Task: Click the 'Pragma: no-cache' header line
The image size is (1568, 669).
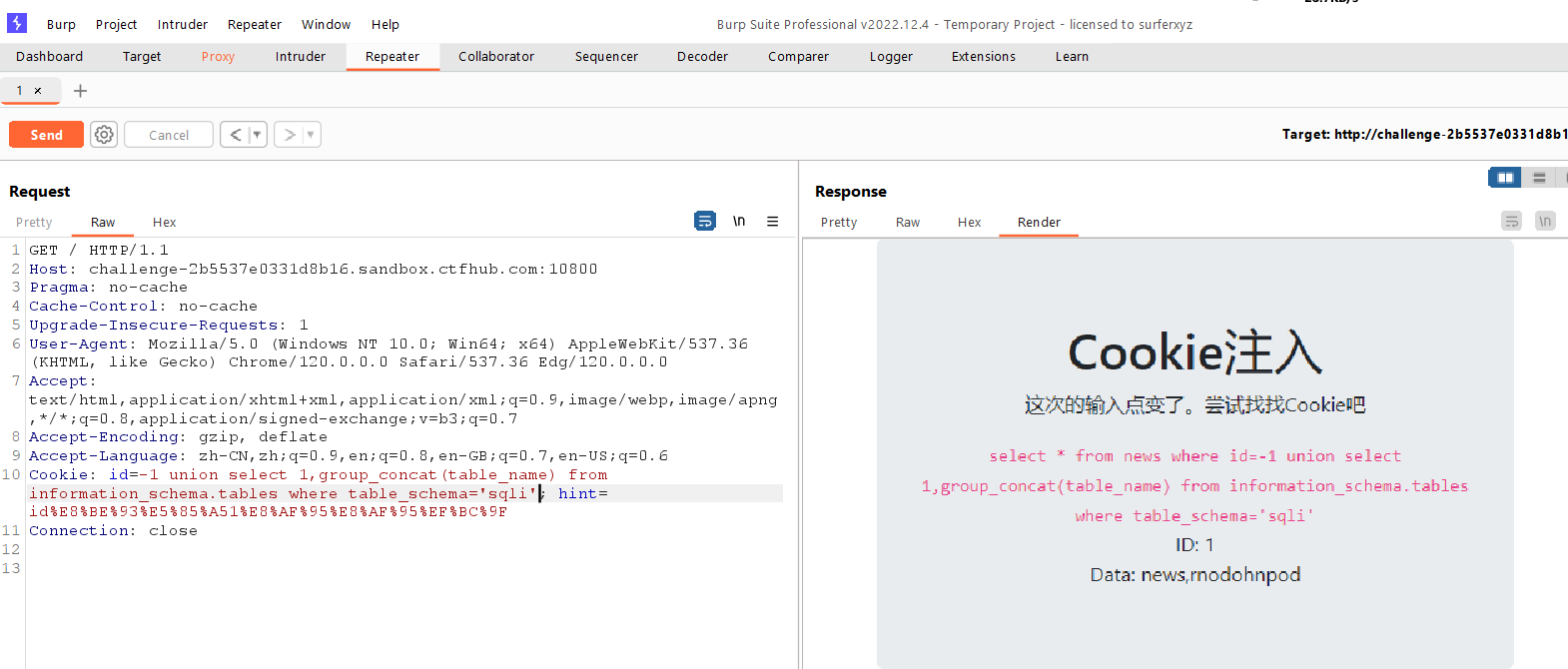Action: coord(108,288)
